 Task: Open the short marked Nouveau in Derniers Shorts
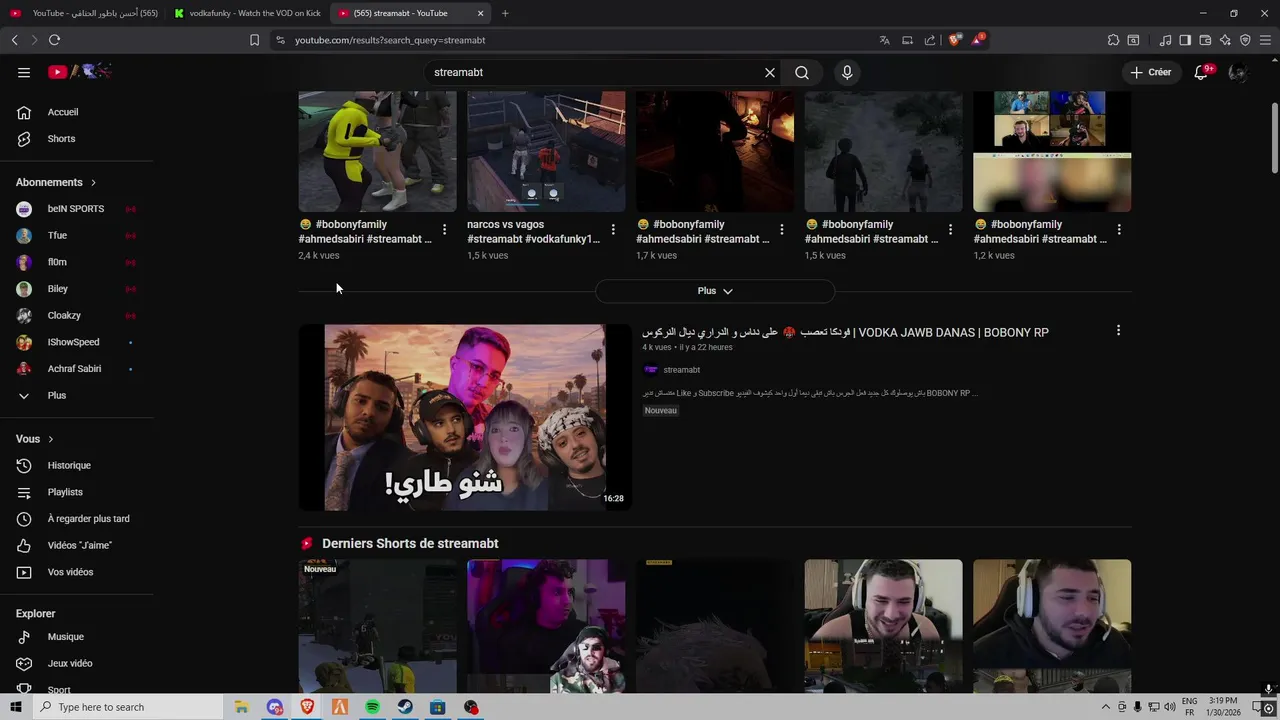point(377,626)
